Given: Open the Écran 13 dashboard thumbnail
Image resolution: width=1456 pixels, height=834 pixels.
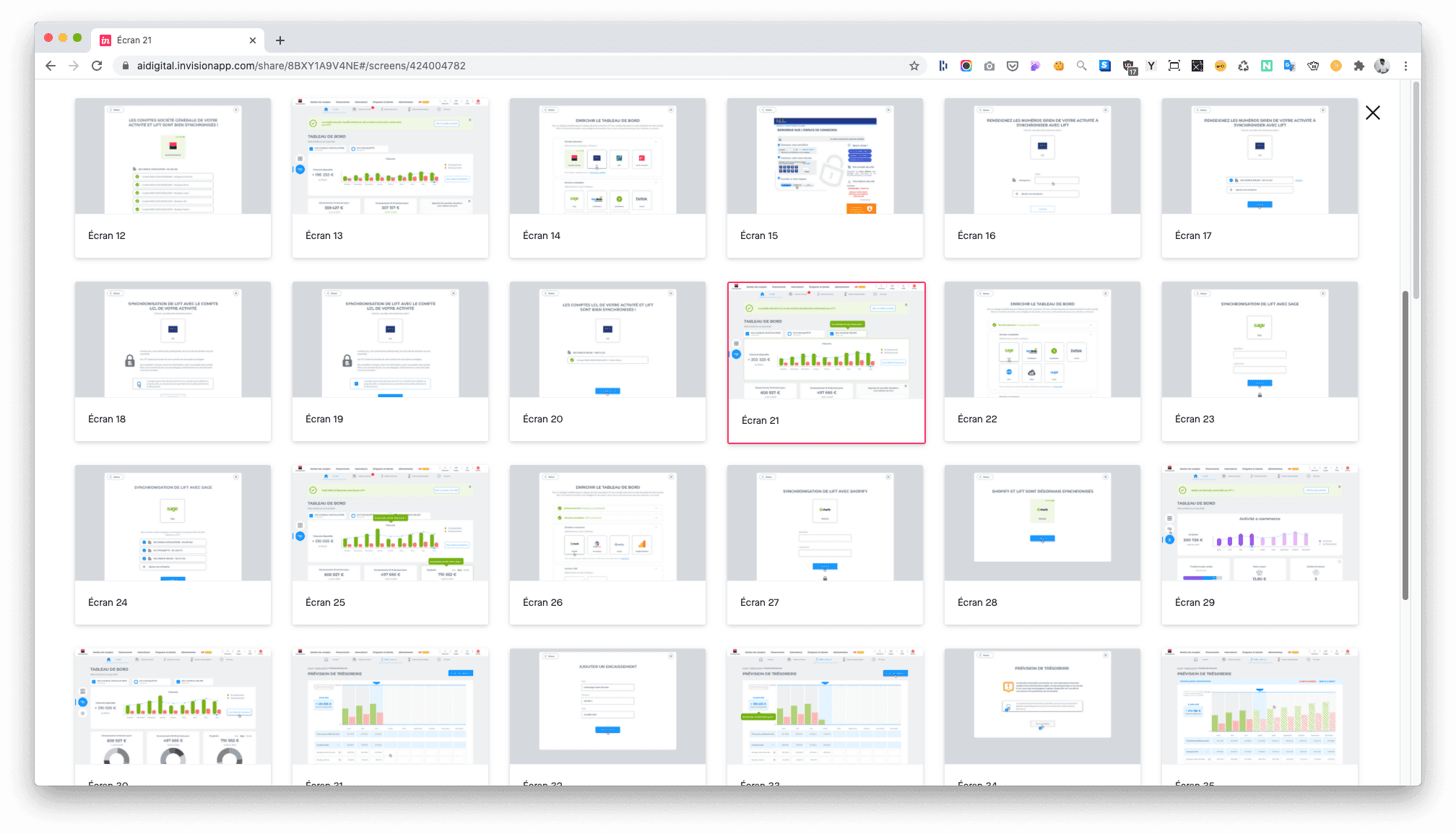Looking at the screenshot, I should [390, 178].
